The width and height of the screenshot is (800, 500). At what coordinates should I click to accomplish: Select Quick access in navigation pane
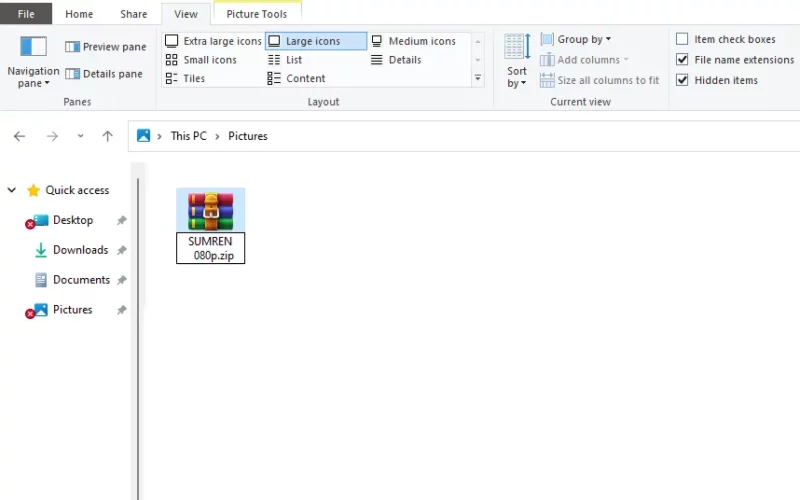(x=77, y=190)
